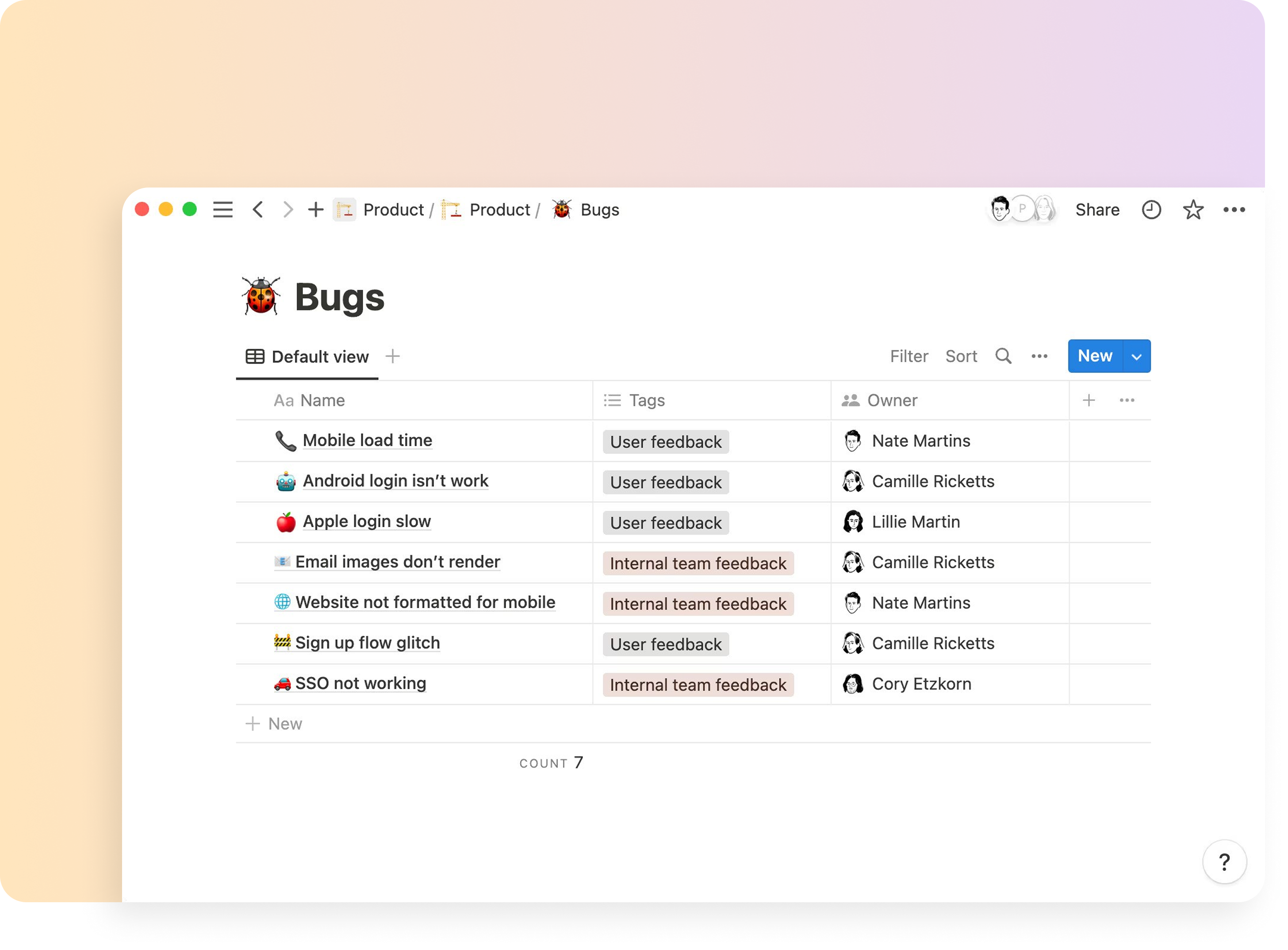Click the Bugs breadcrumb in title bar
Screen dimensions: 1288x950
[x=586, y=210]
